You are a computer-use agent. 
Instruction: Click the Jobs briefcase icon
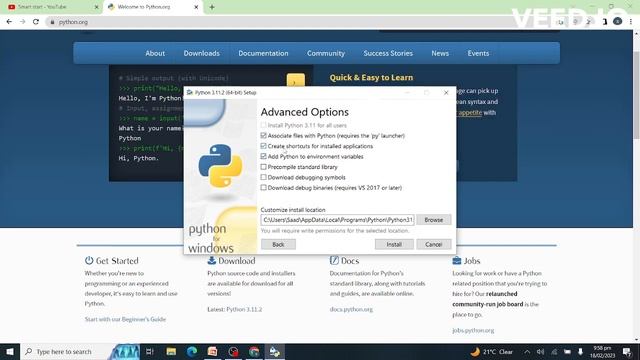pyautogui.click(x=457, y=260)
